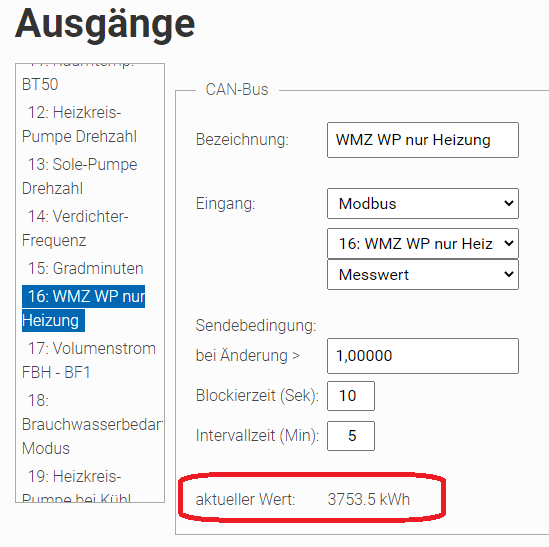Viewport: 549px width, 547px height.
Task: Open the Eingang Modbus dropdown
Action: click(x=423, y=203)
